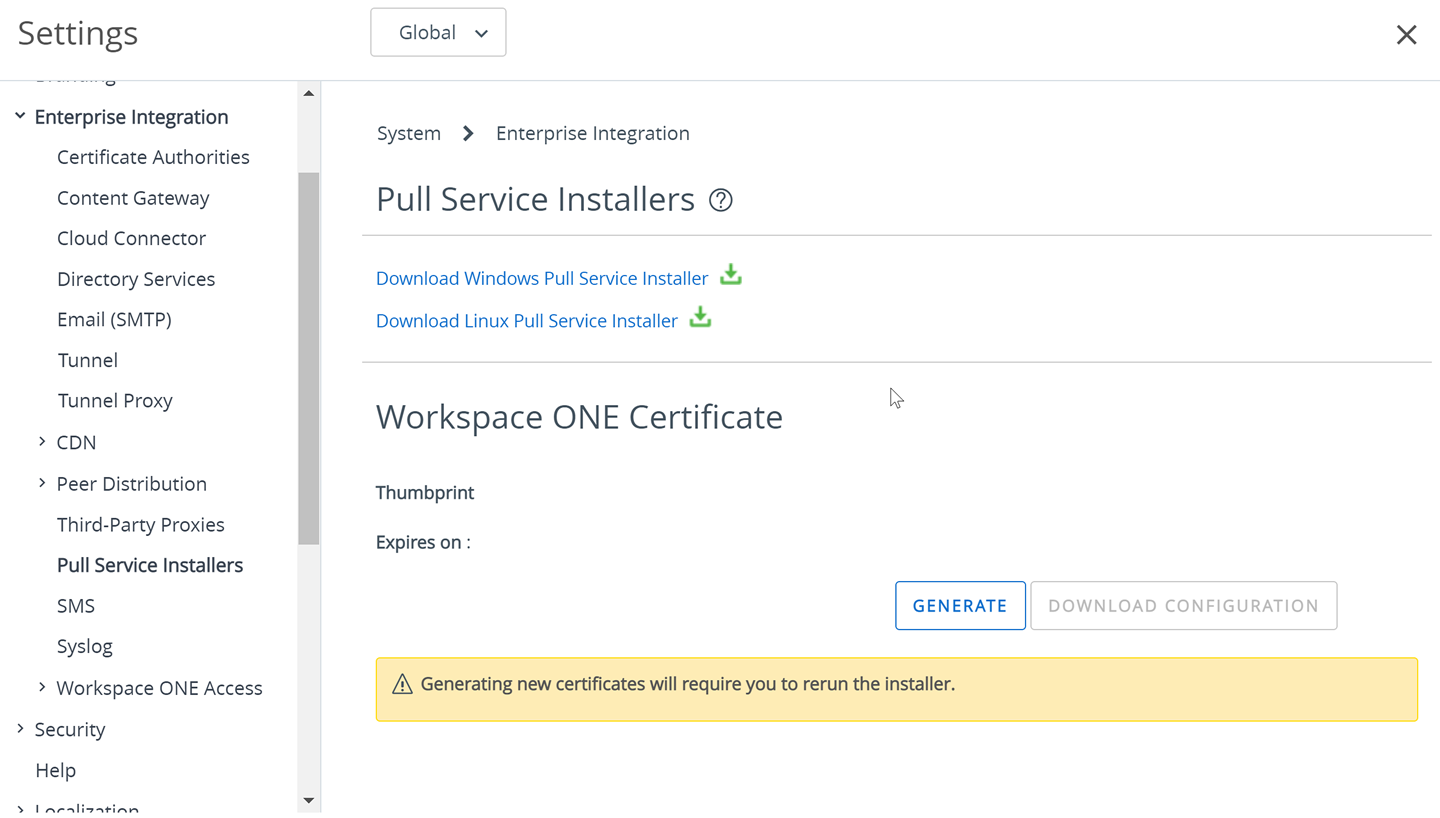Click Enterprise Integration in breadcrumb
1440x818 pixels.
593,133
